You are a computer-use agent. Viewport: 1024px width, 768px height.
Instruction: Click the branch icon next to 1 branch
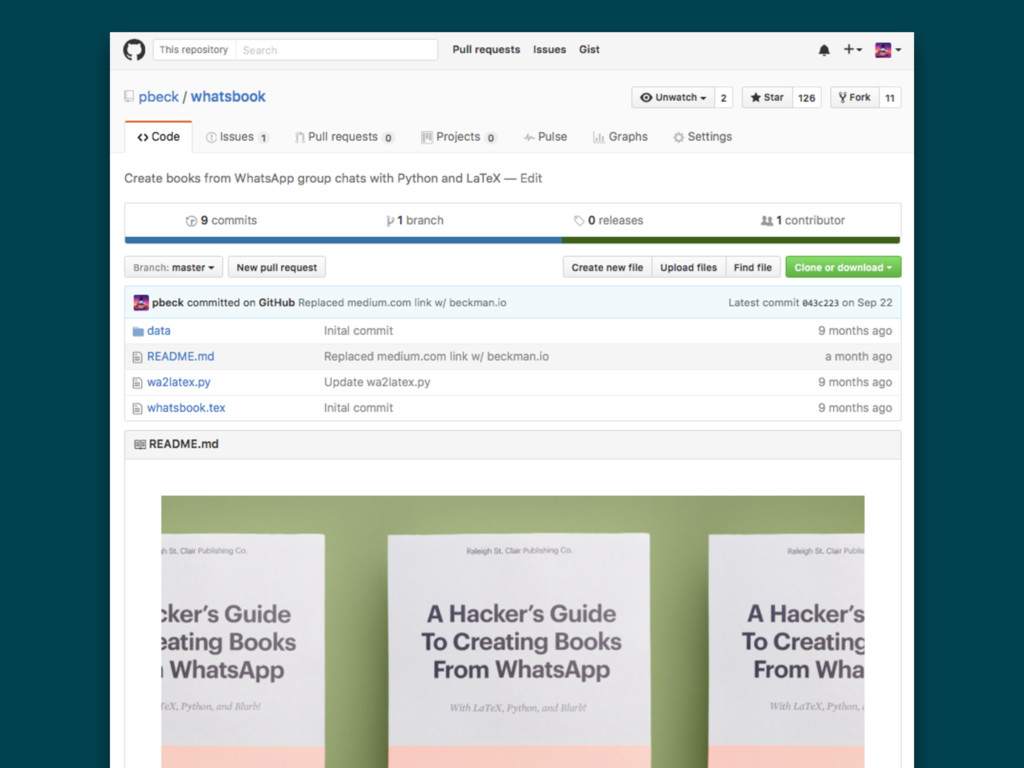pyautogui.click(x=390, y=221)
